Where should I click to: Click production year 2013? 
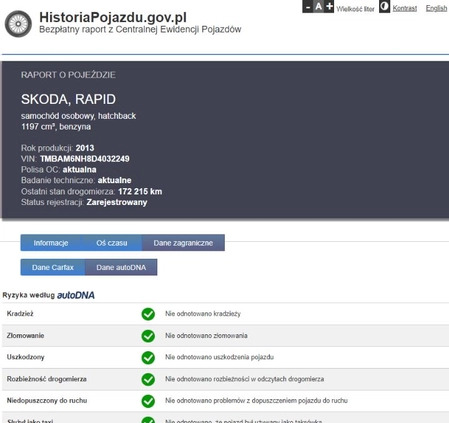tap(85, 148)
